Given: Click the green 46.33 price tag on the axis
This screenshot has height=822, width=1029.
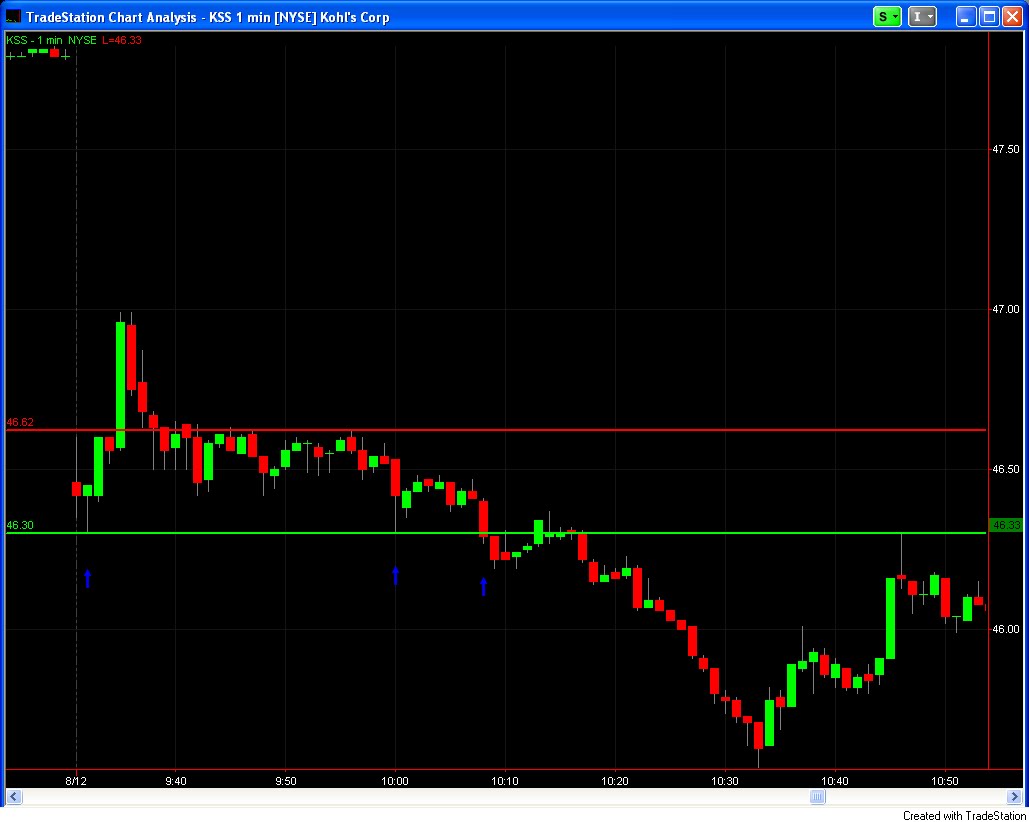Looking at the screenshot, I should coord(1007,524).
